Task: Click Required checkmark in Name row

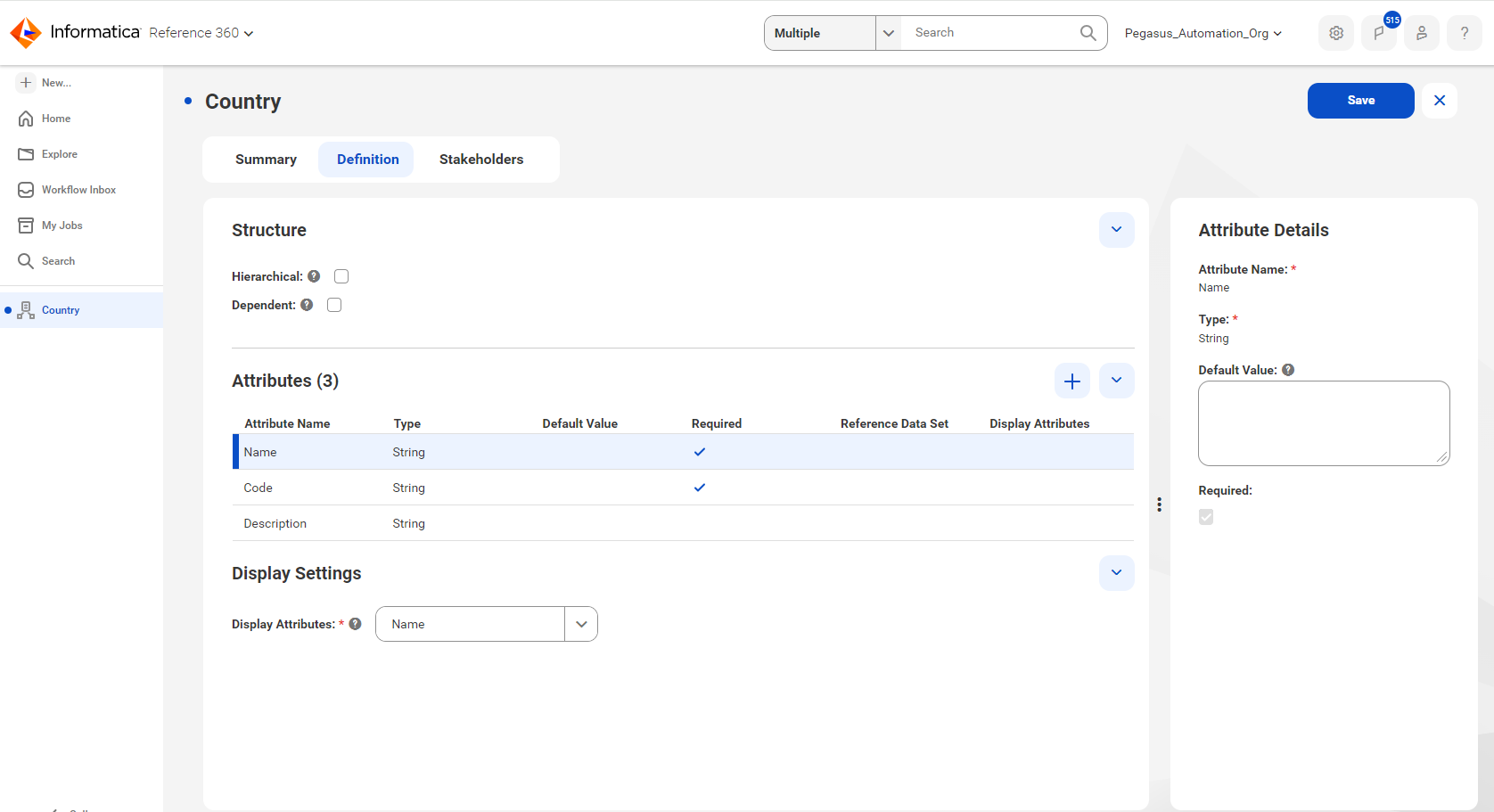Action: (700, 452)
